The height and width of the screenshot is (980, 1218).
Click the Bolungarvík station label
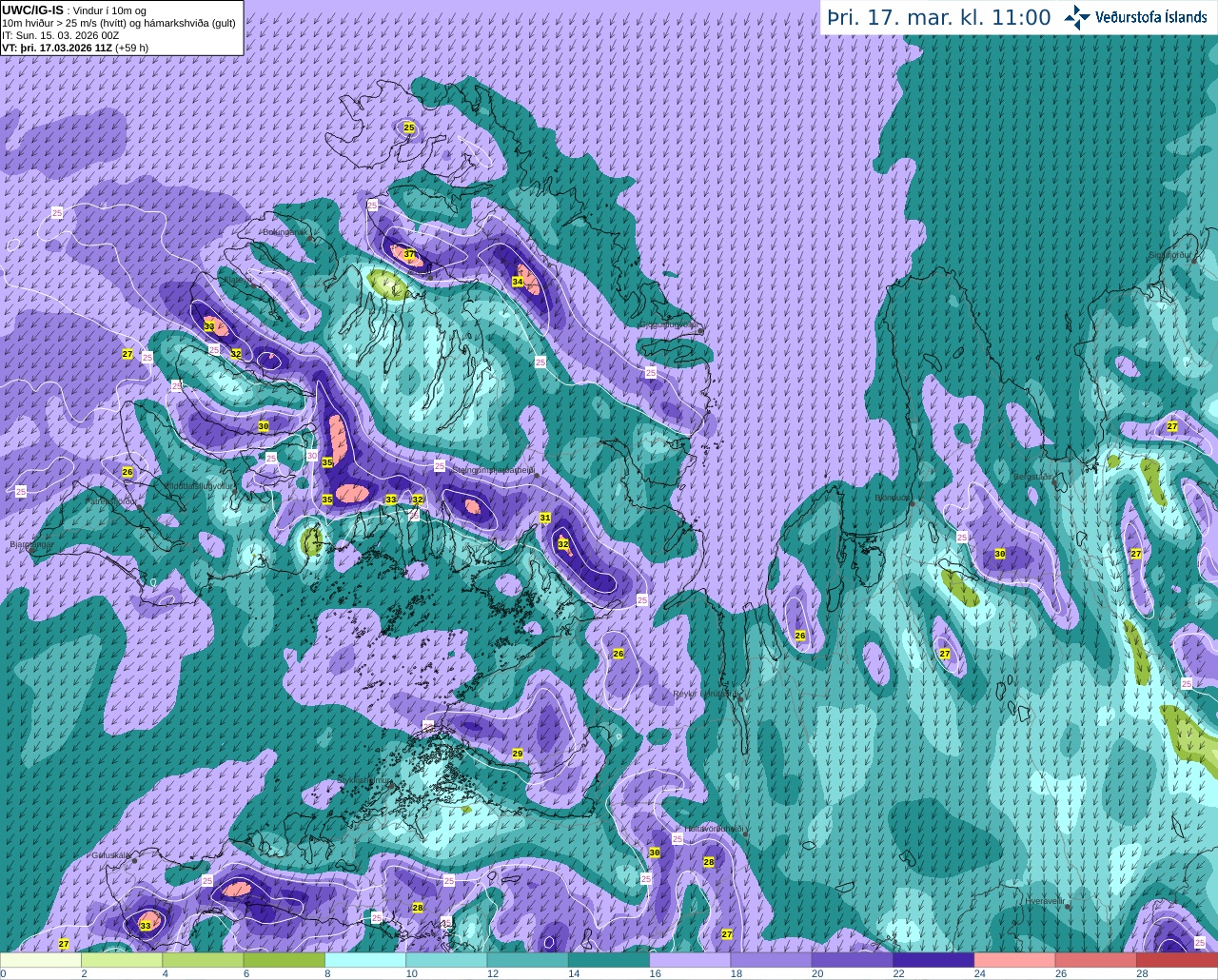click(285, 231)
